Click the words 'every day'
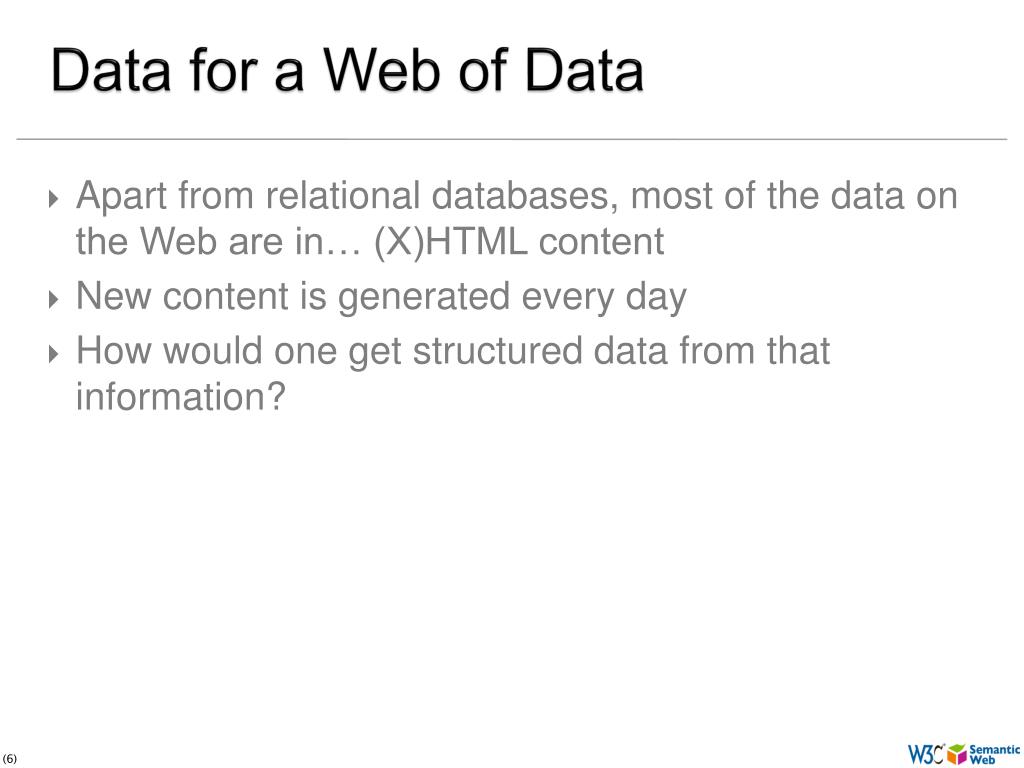The height and width of the screenshot is (768, 1024). (x=604, y=298)
